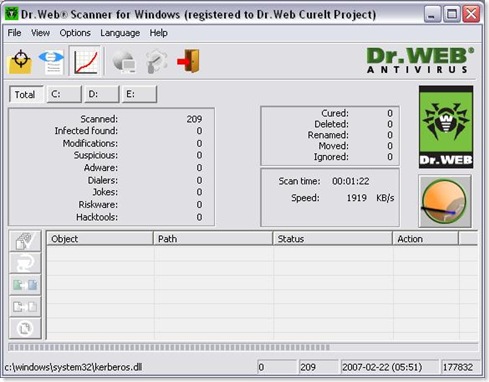Open the Options menu

75,33
